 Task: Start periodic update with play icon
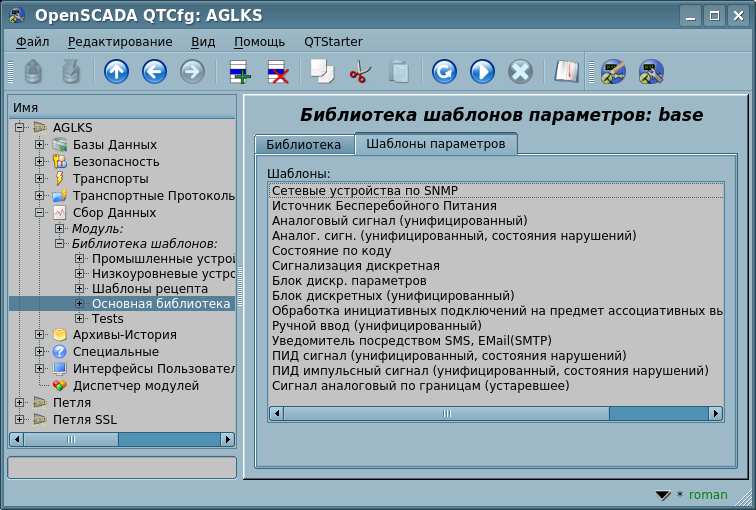(x=482, y=72)
